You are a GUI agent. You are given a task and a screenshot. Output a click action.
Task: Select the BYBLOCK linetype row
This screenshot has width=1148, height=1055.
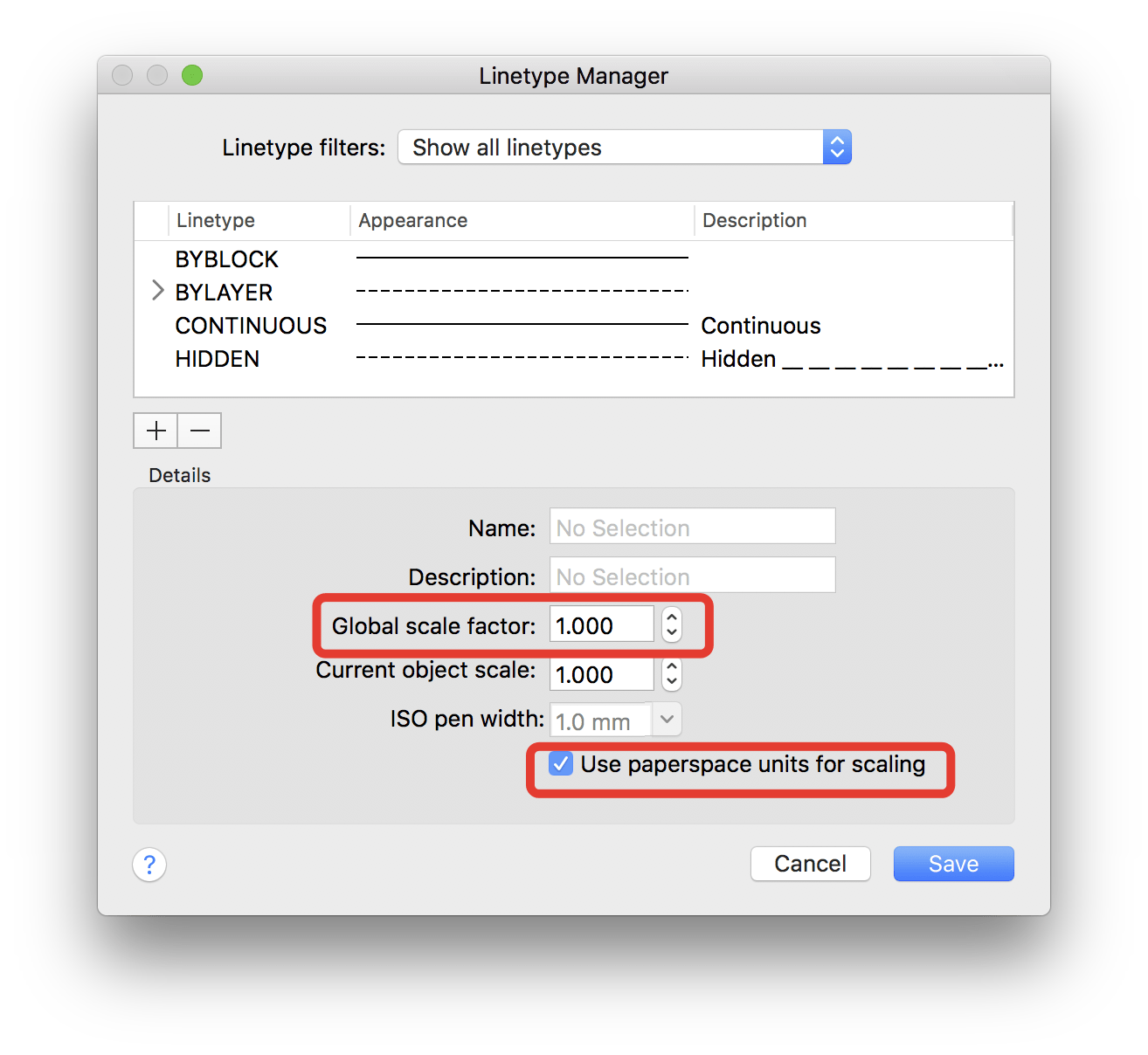tap(226, 259)
